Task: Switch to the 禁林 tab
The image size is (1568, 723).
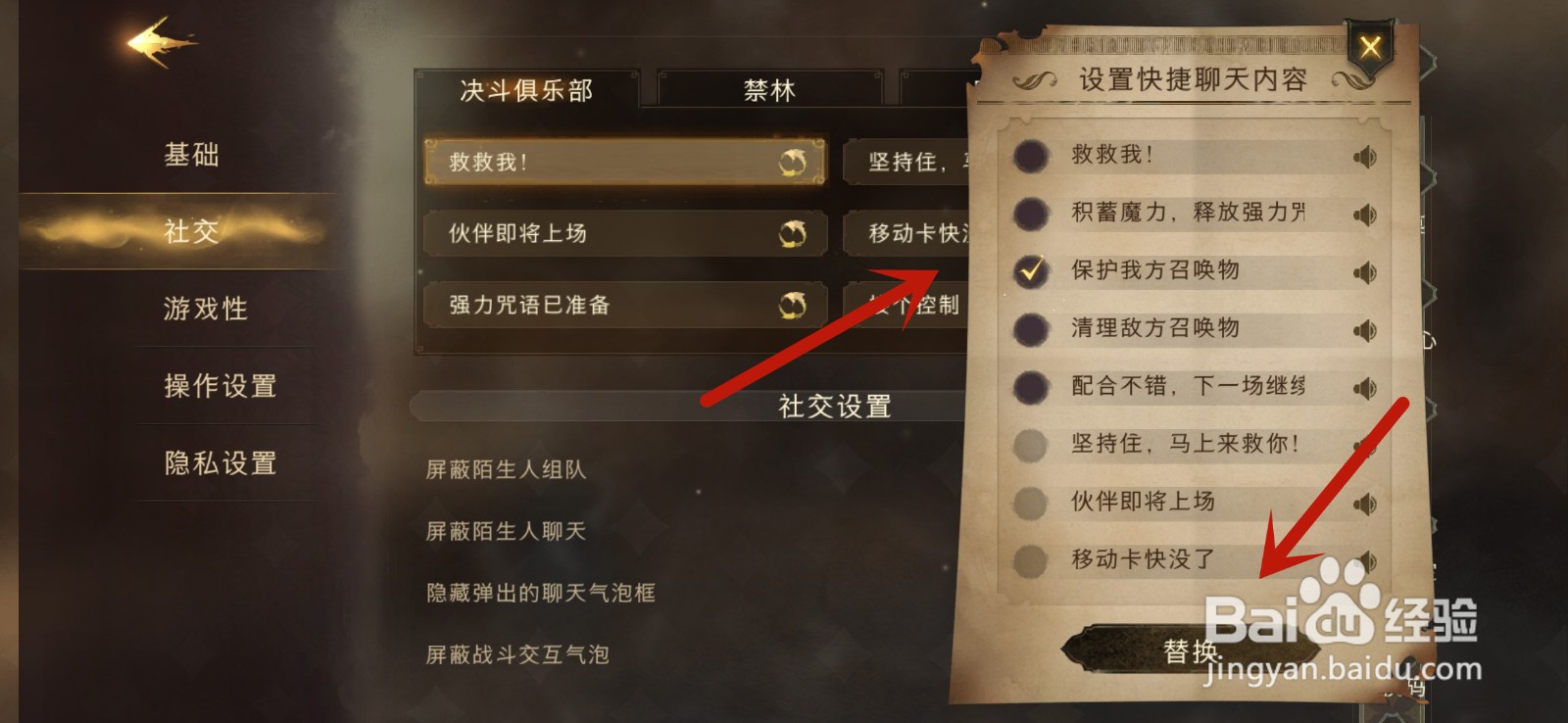Action: [770, 90]
